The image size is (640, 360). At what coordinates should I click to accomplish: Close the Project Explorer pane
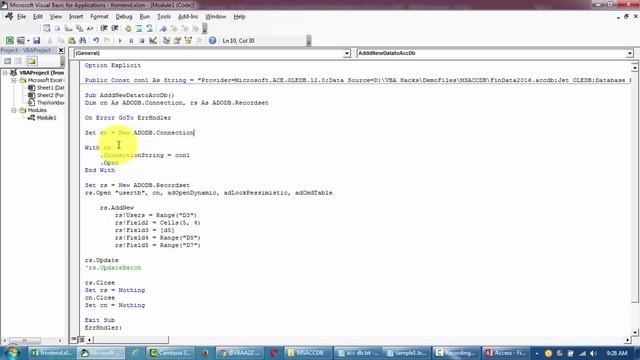coord(61,50)
